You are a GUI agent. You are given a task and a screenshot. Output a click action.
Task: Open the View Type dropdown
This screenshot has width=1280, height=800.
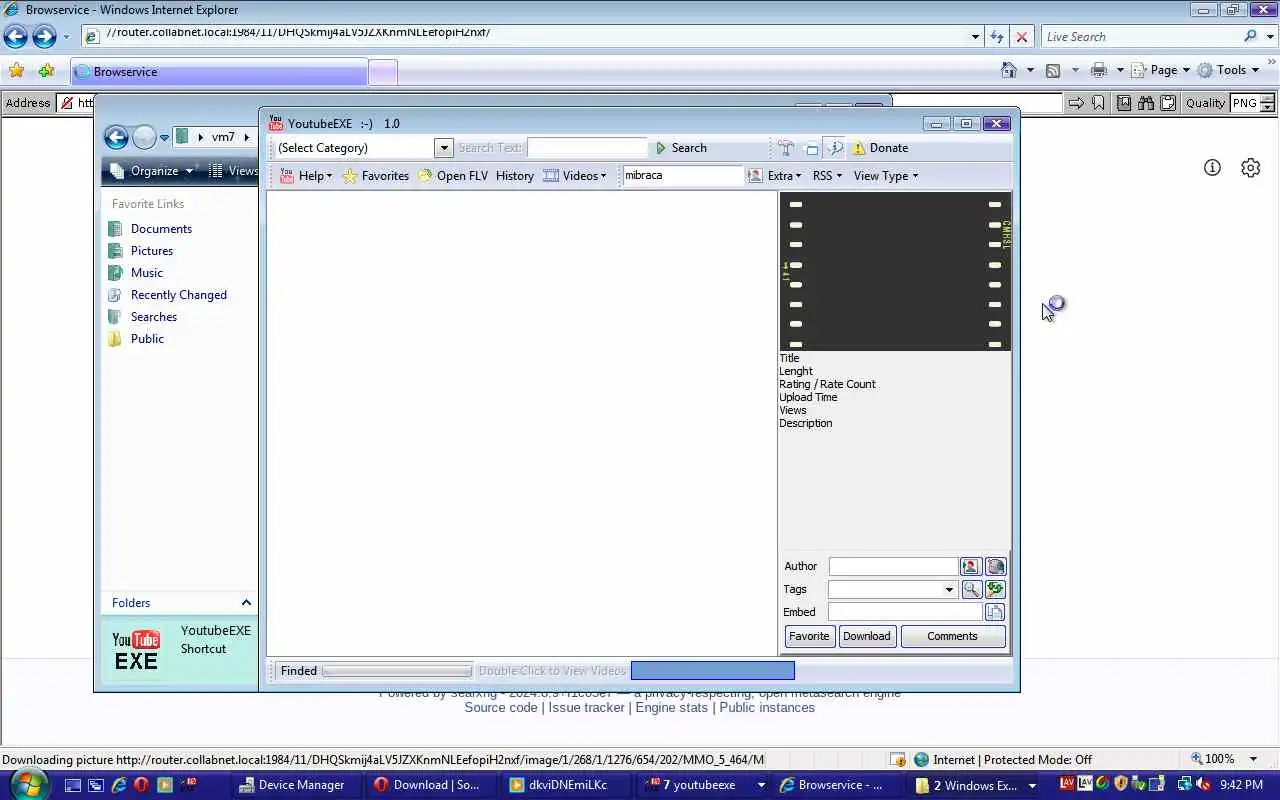click(885, 176)
